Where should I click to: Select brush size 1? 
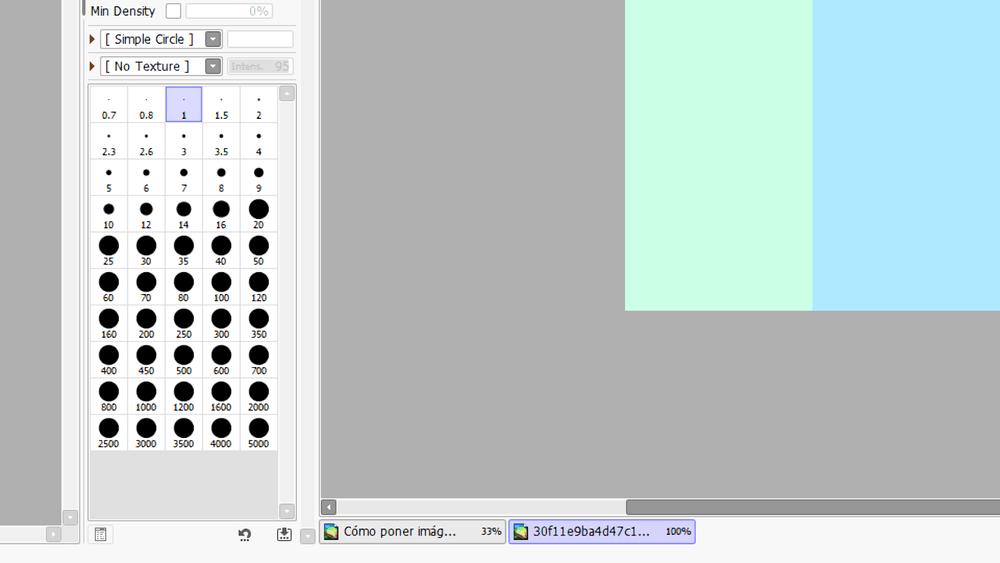(184, 105)
